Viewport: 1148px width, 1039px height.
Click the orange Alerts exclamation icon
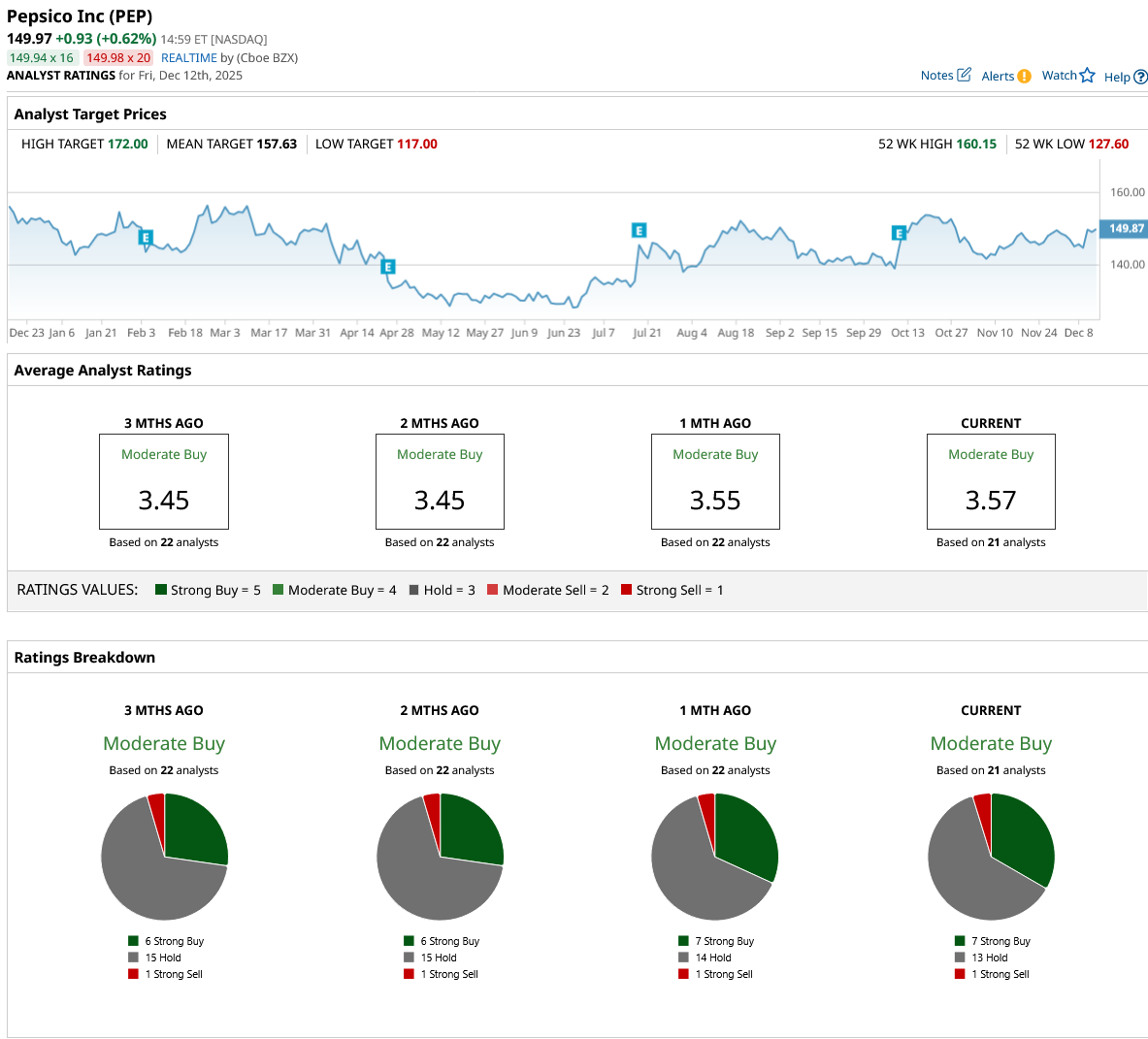pyautogui.click(x=1024, y=76)
